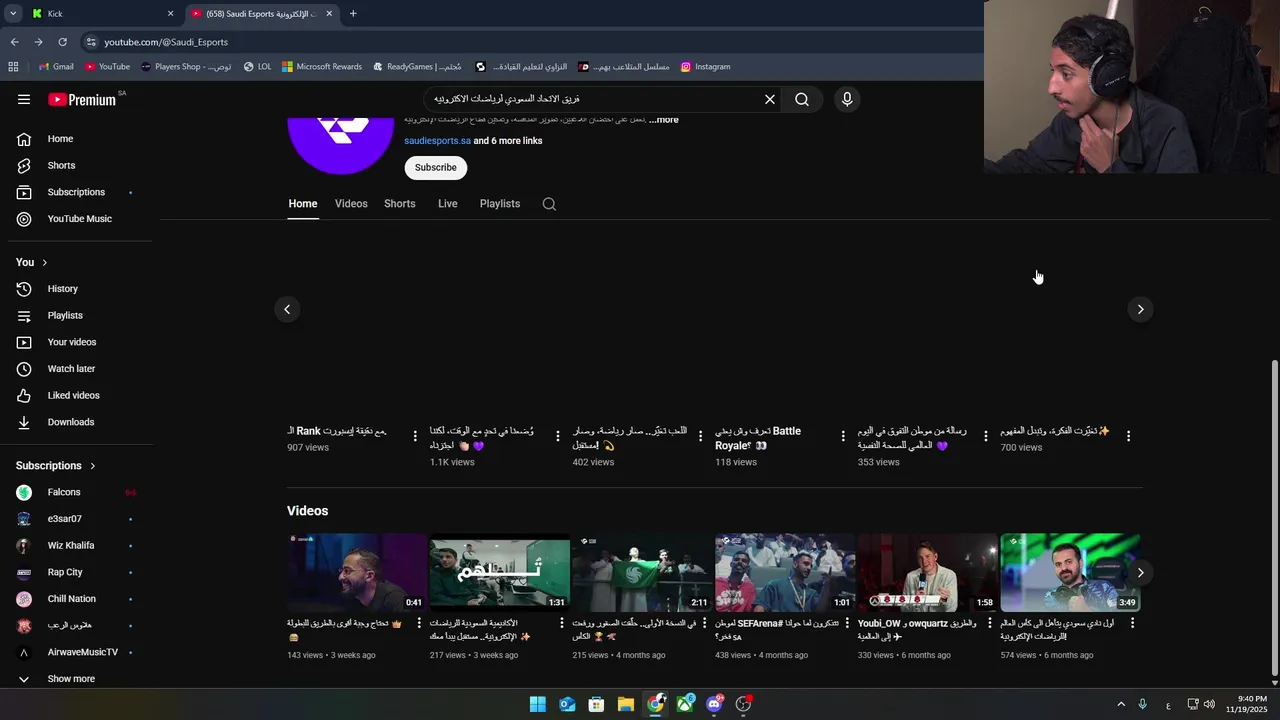Open Home in the sidebar
The height and width of the screenshot is (720, 1280).
pos(76,139)
